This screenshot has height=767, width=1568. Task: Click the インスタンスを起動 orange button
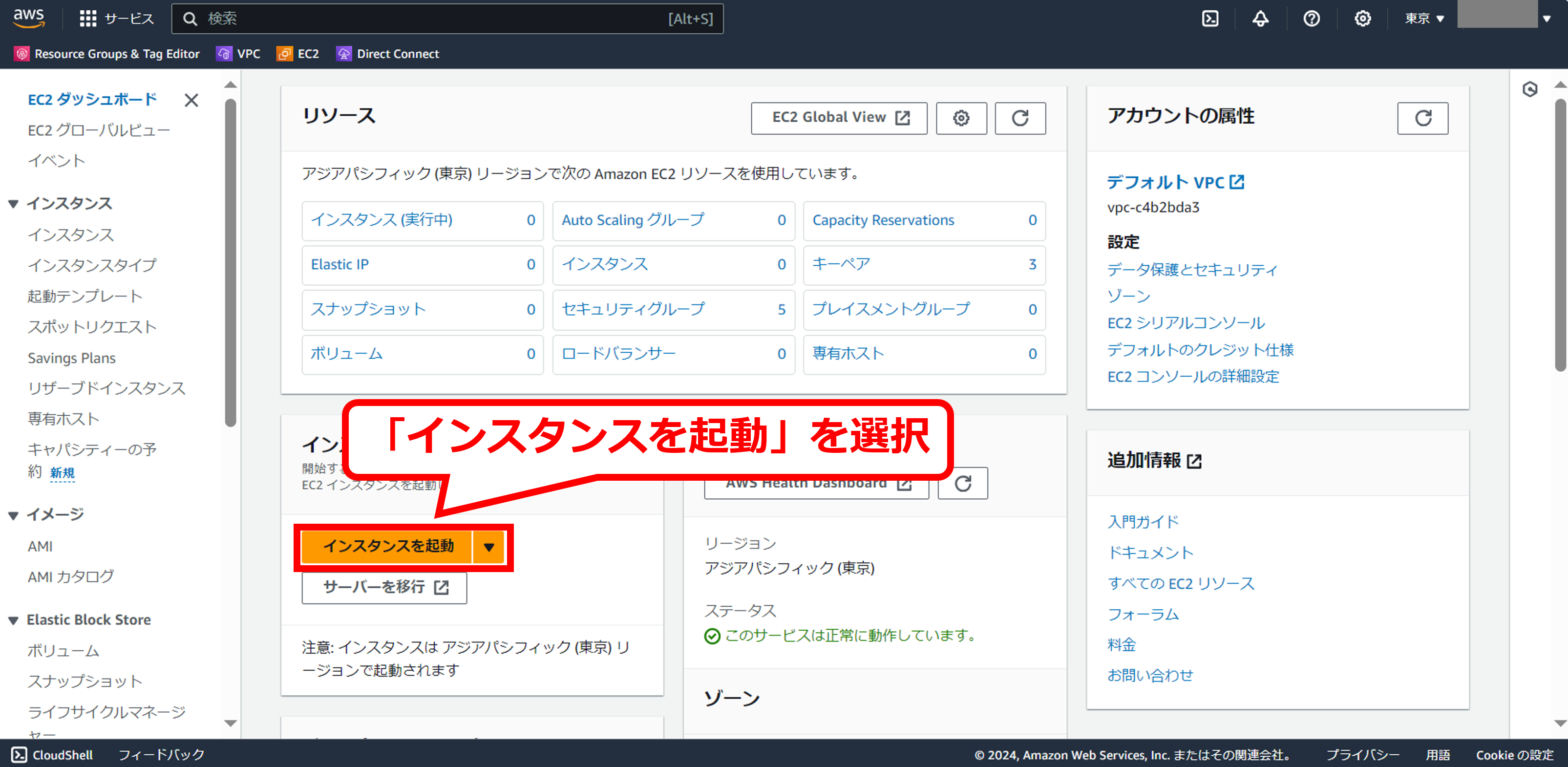pyautogui.click(x=388, y=547)
